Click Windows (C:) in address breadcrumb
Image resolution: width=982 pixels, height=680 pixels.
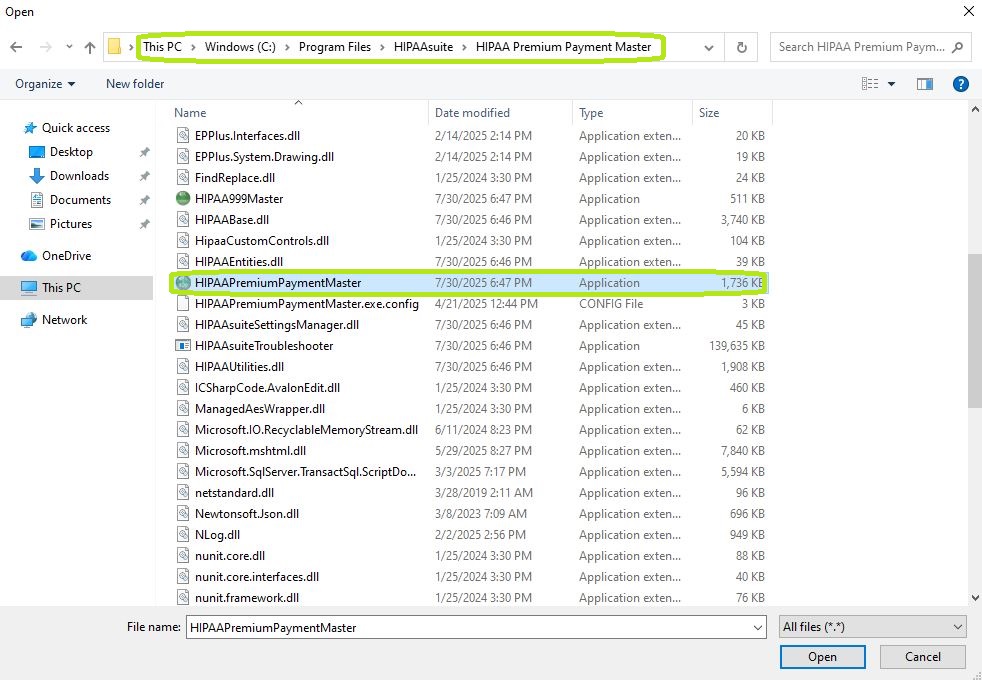(240, 47)
